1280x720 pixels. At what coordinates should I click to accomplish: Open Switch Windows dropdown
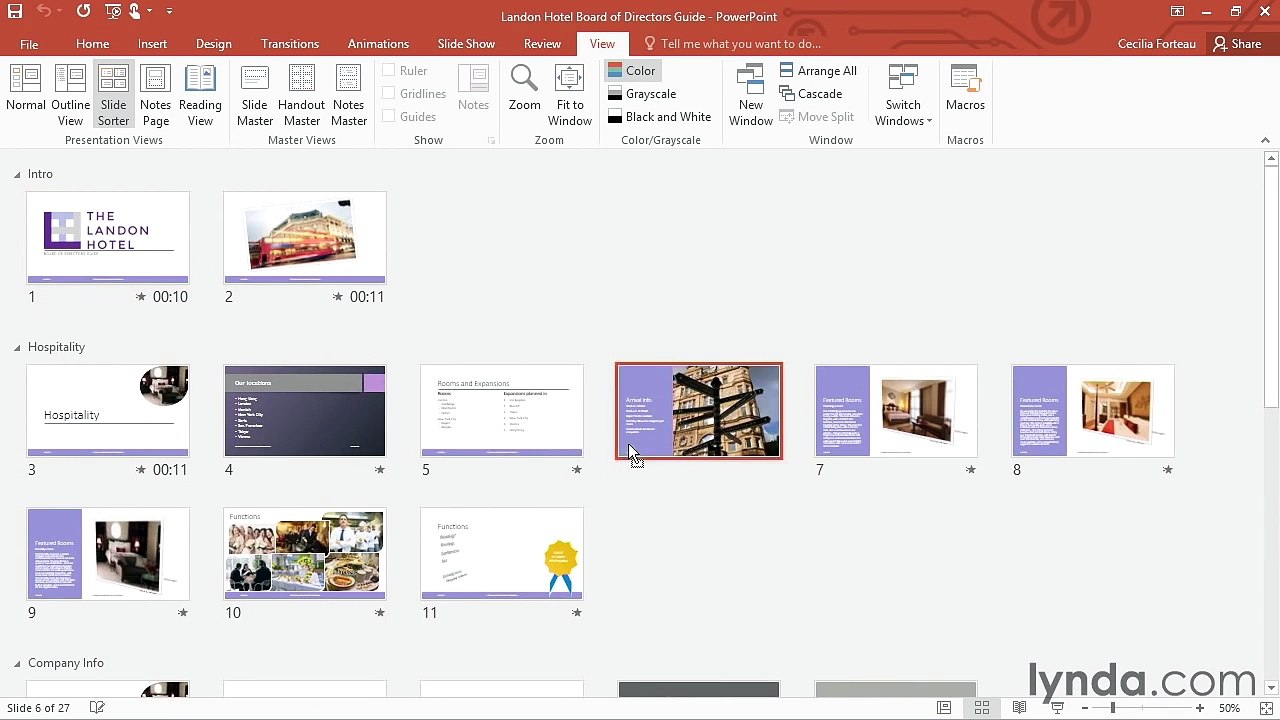(x=903, y=96)
